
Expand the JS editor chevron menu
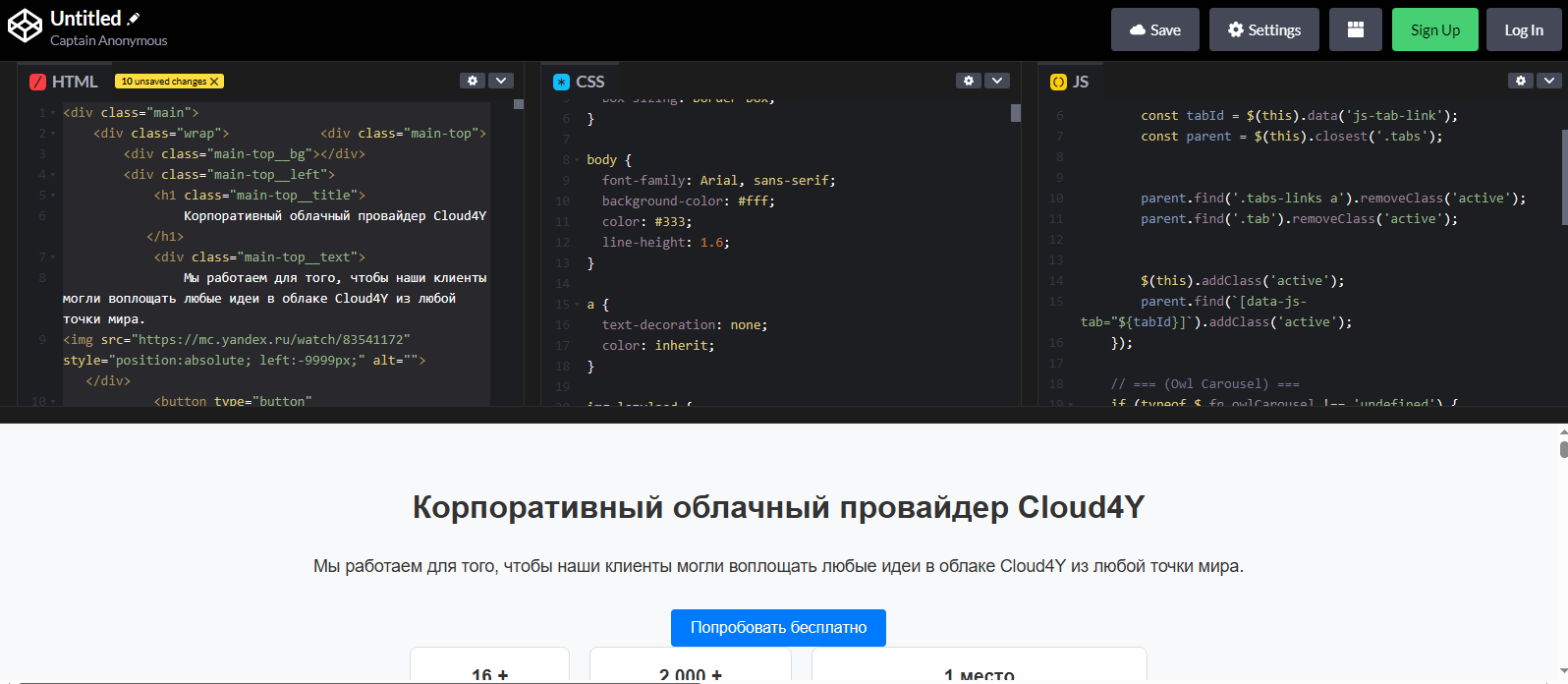1549,81
